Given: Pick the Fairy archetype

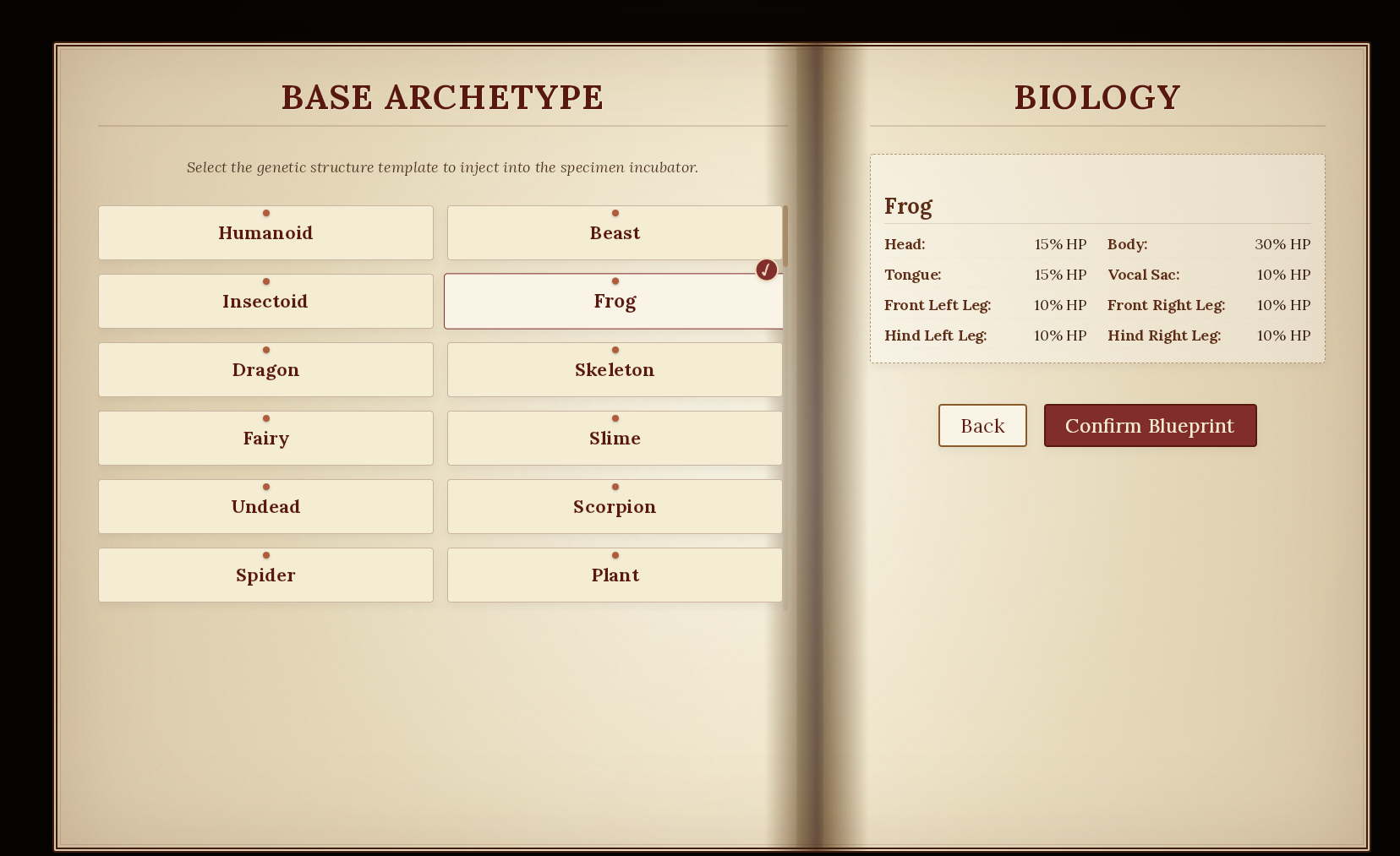Looking at the screenshot, I should click(265, 438).
